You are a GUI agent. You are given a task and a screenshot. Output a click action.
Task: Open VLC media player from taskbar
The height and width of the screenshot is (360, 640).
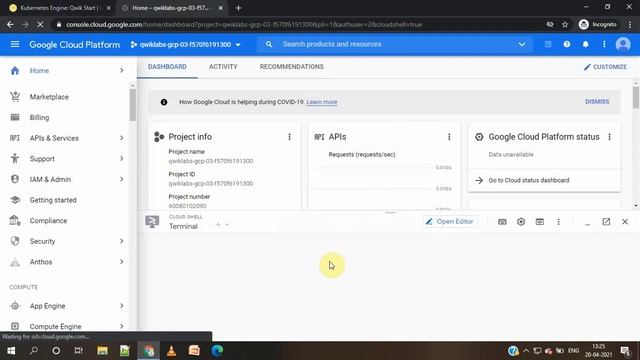171,351
